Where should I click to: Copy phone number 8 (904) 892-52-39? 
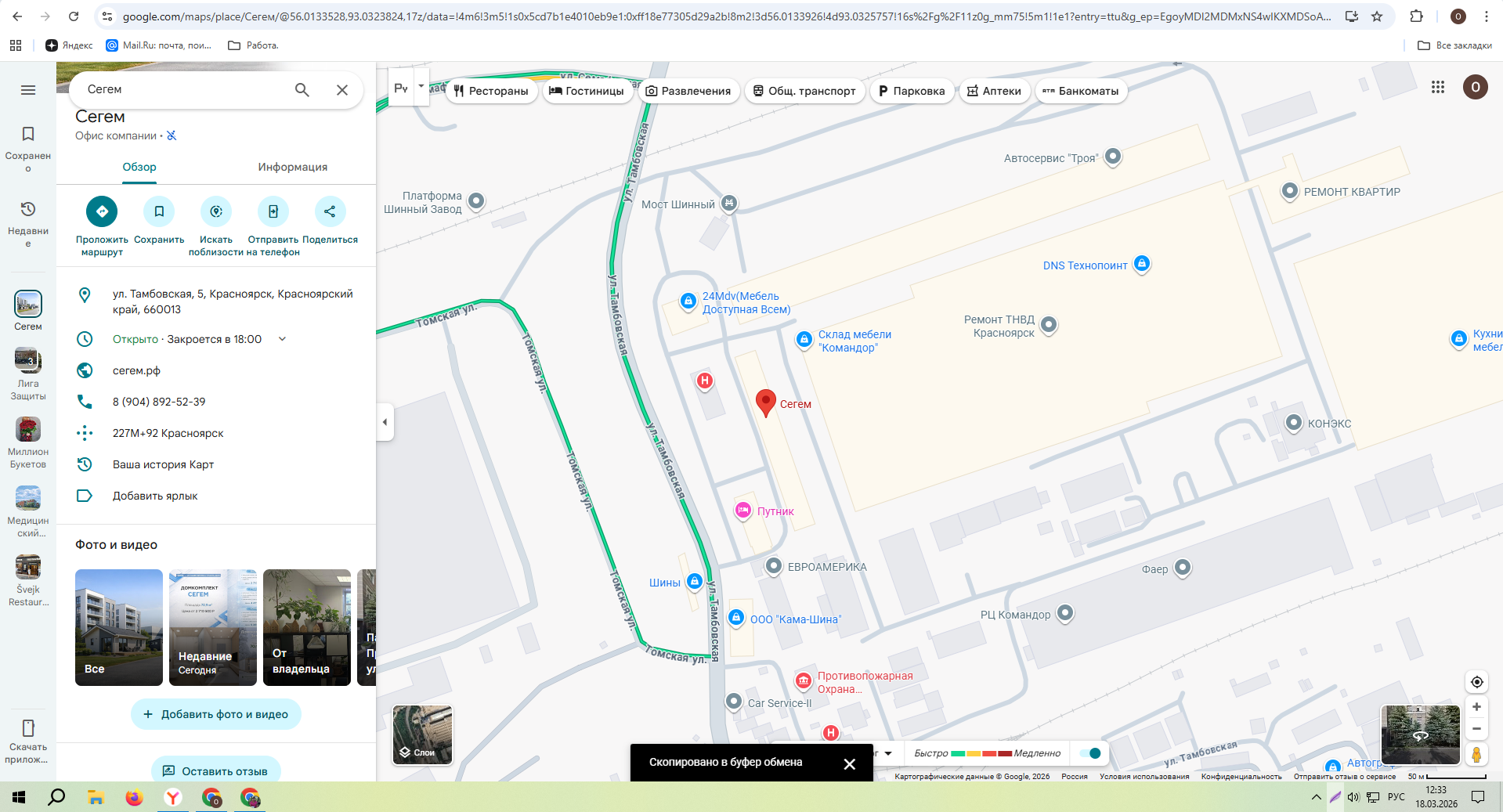coord(216,402)
